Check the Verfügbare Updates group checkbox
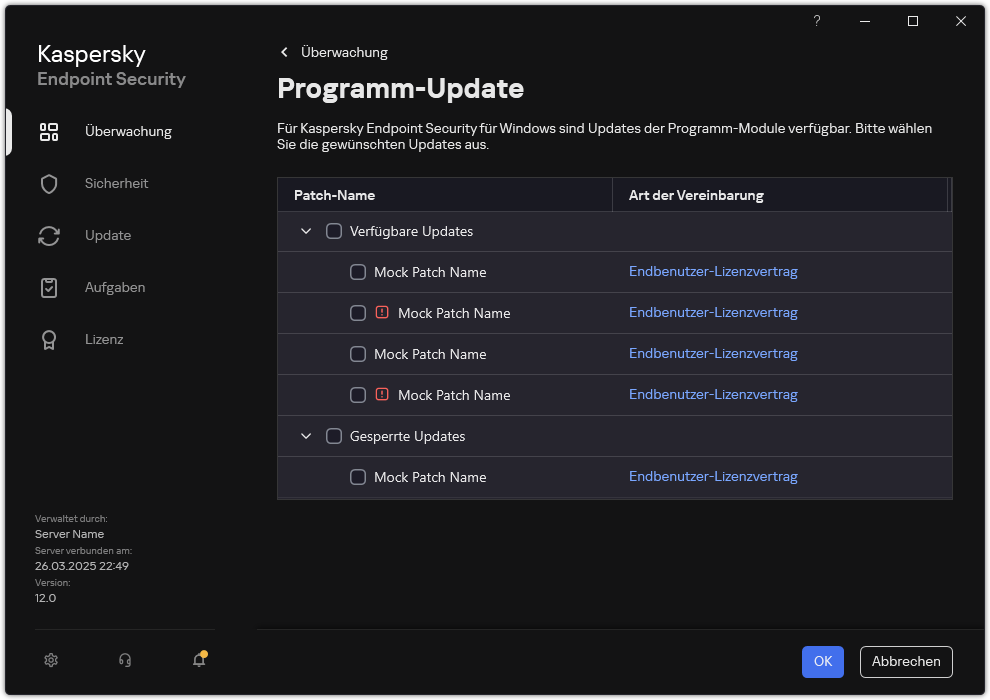Image resolution: width=990 pixels, height=700 pixels. pos(334,231)
